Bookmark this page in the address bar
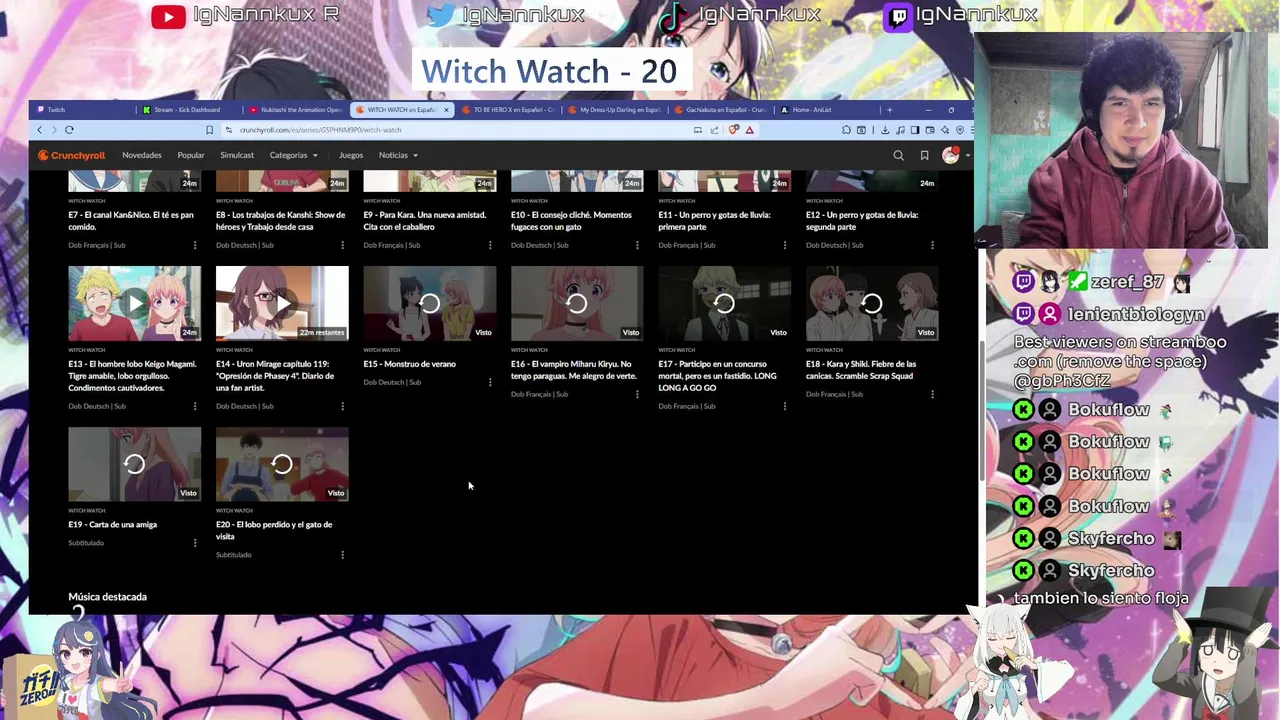This screenshot has width=1280, height=720. pos(209,130)
